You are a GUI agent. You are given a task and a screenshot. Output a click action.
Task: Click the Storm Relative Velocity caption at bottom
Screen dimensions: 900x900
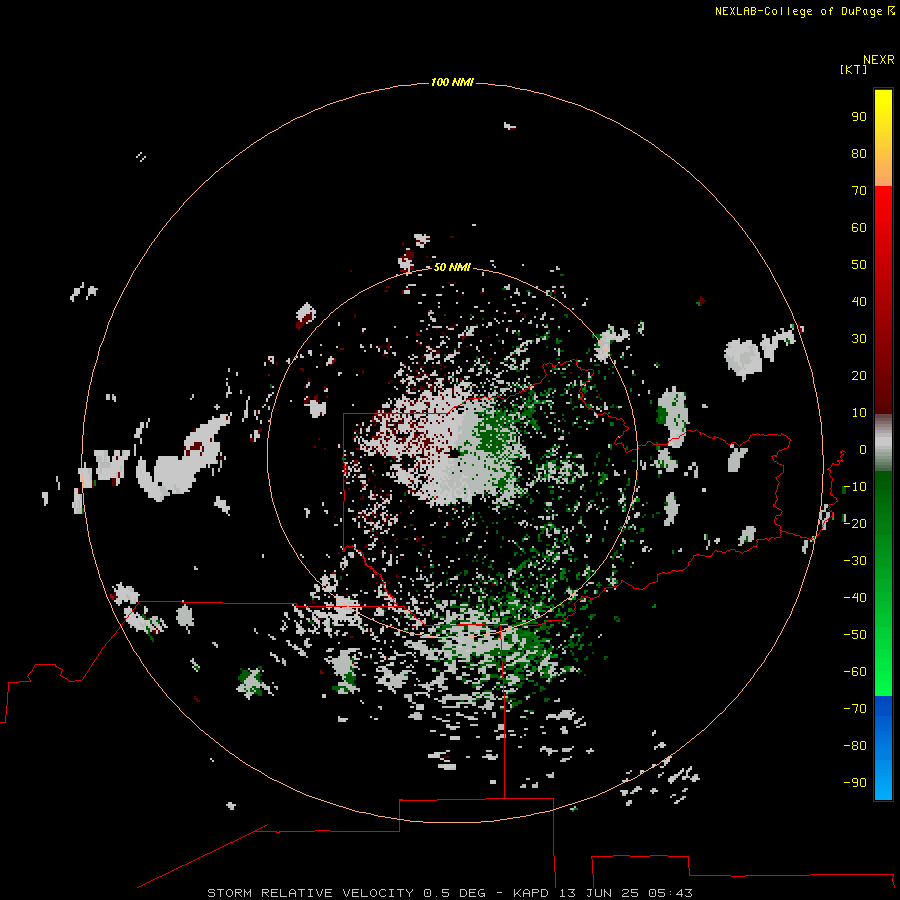[x=449, y=893]
